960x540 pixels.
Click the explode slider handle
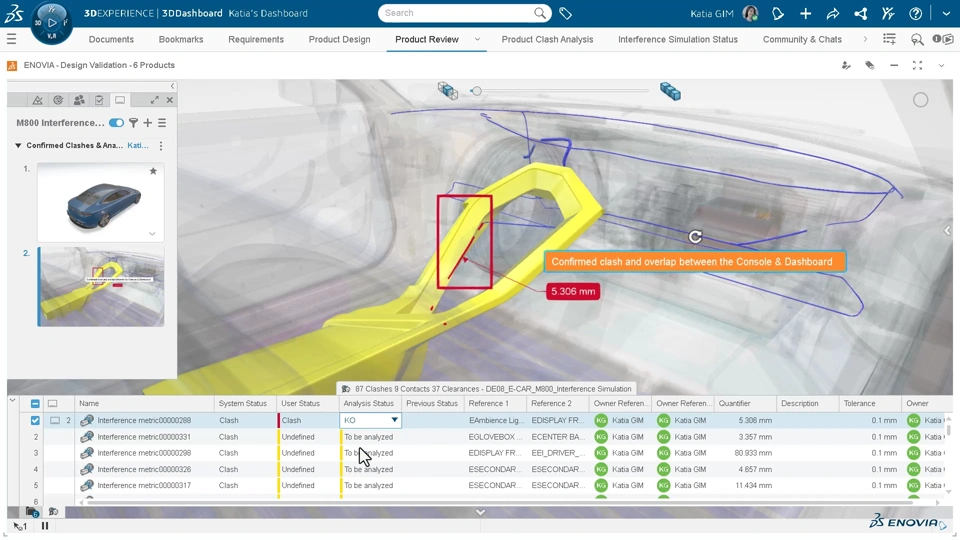click(x=476, y=91)
